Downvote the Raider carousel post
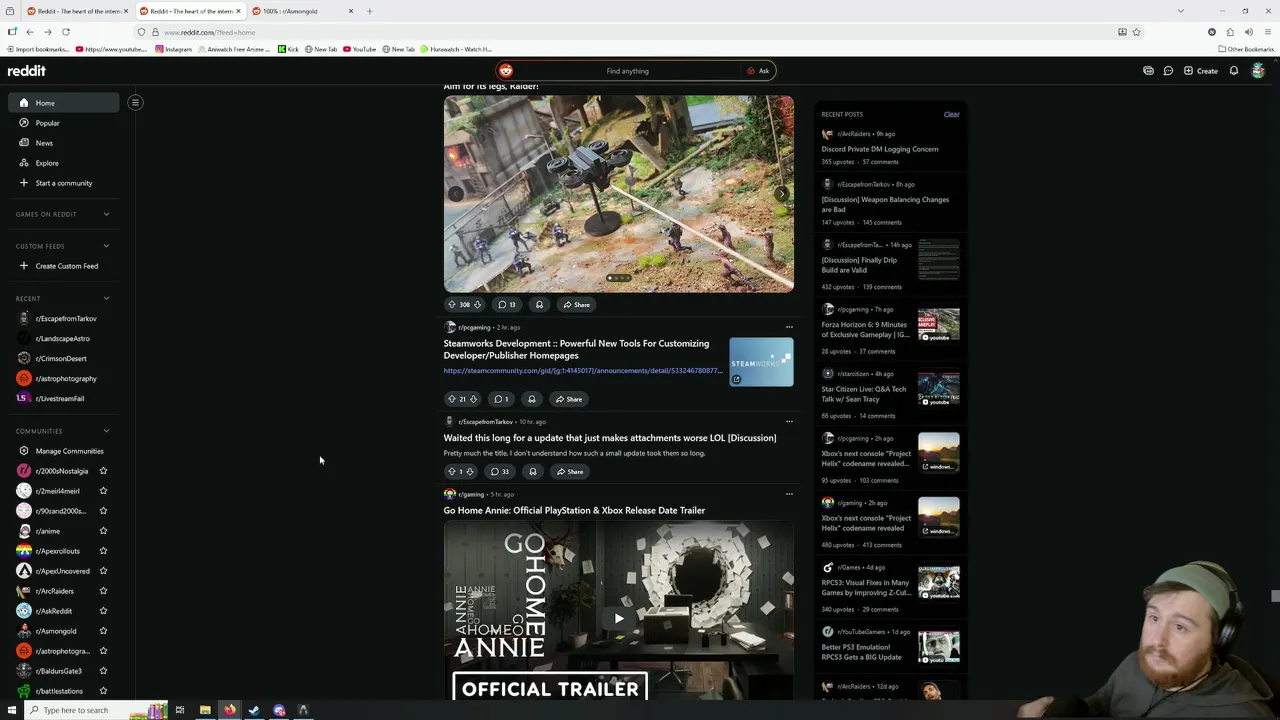 477,304
